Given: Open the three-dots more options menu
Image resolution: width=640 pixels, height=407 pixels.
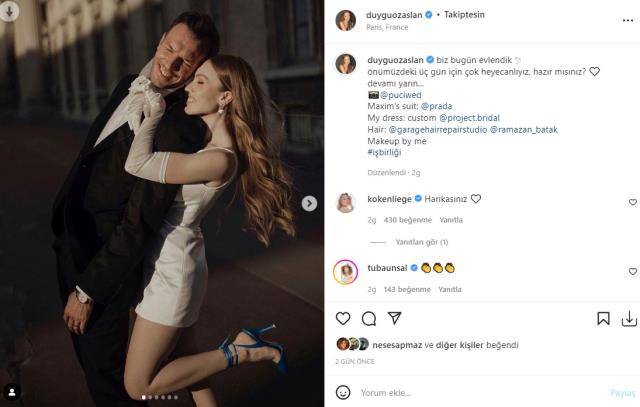Looking at the screenshot, I should pos(628,20).
